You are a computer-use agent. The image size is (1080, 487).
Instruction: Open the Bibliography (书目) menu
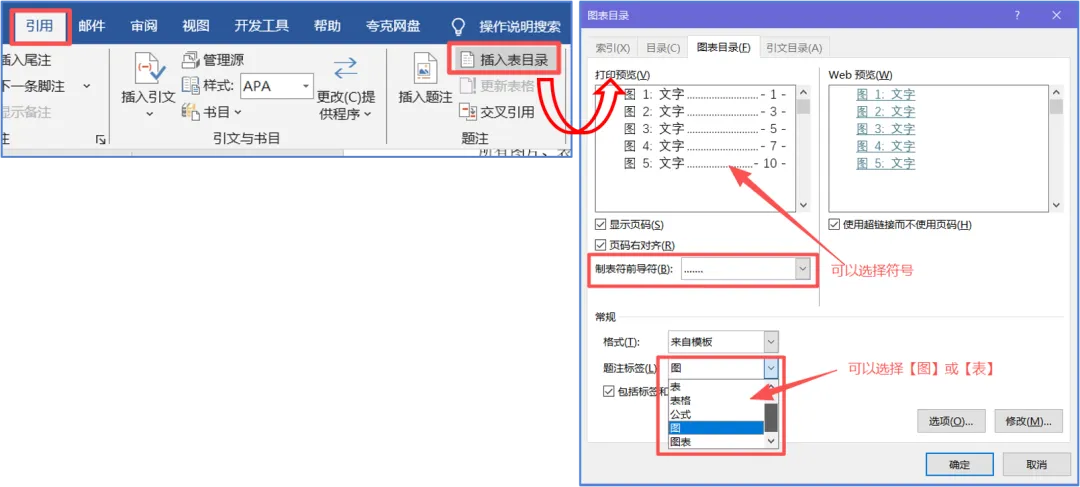point(211,111)
